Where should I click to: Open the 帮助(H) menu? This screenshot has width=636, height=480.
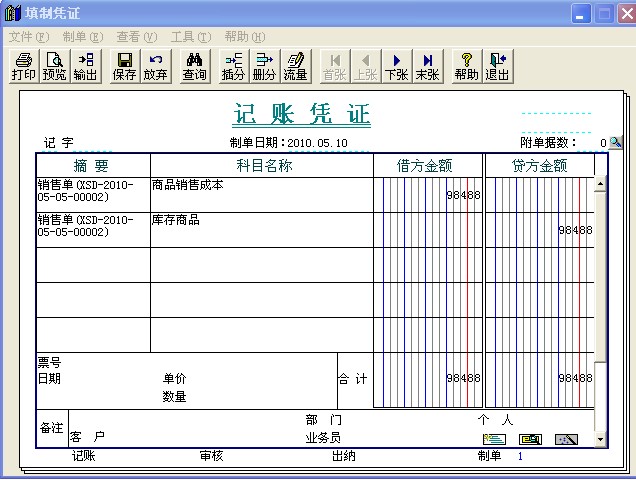[245, 37]
